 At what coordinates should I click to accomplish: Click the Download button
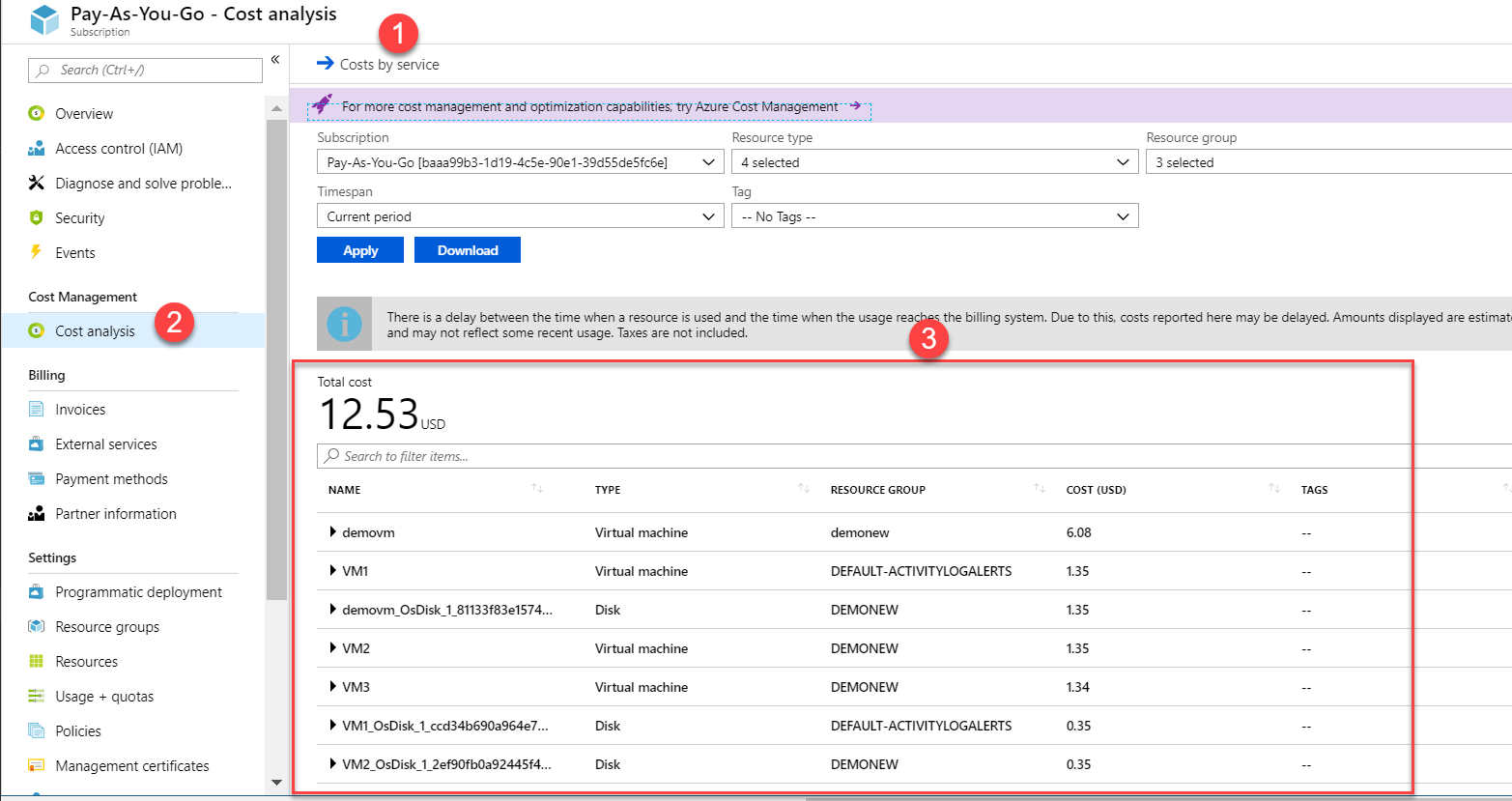pos(468,250)
